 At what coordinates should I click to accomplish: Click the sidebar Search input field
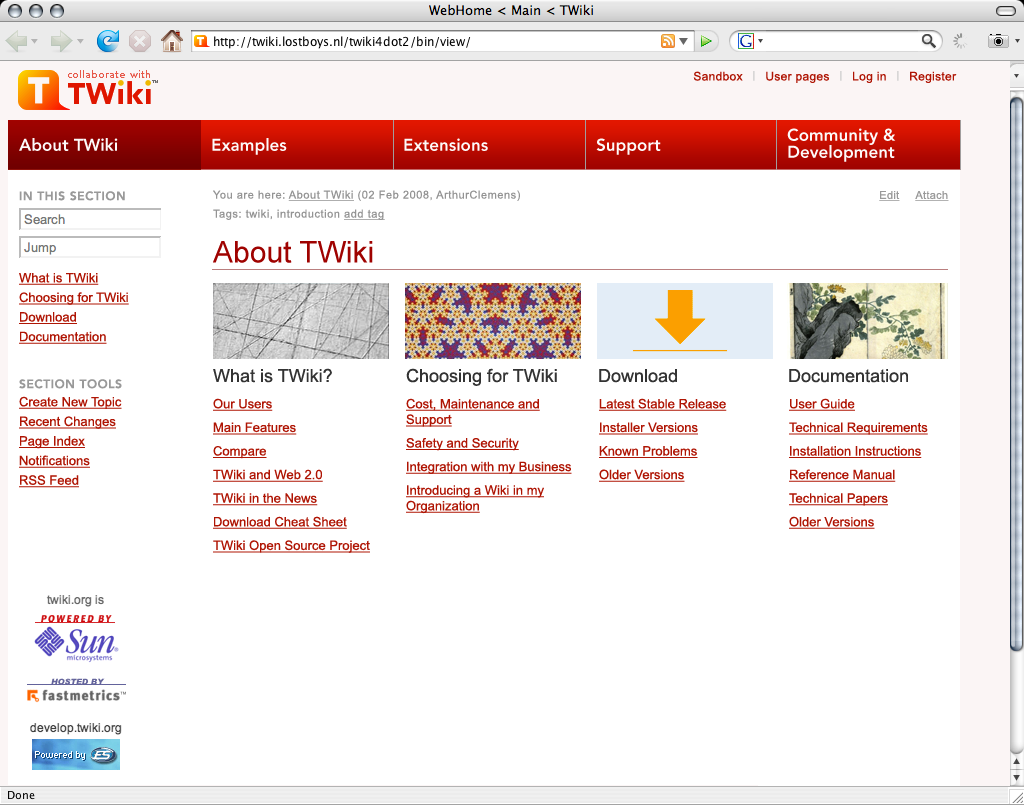coord(90,219)
